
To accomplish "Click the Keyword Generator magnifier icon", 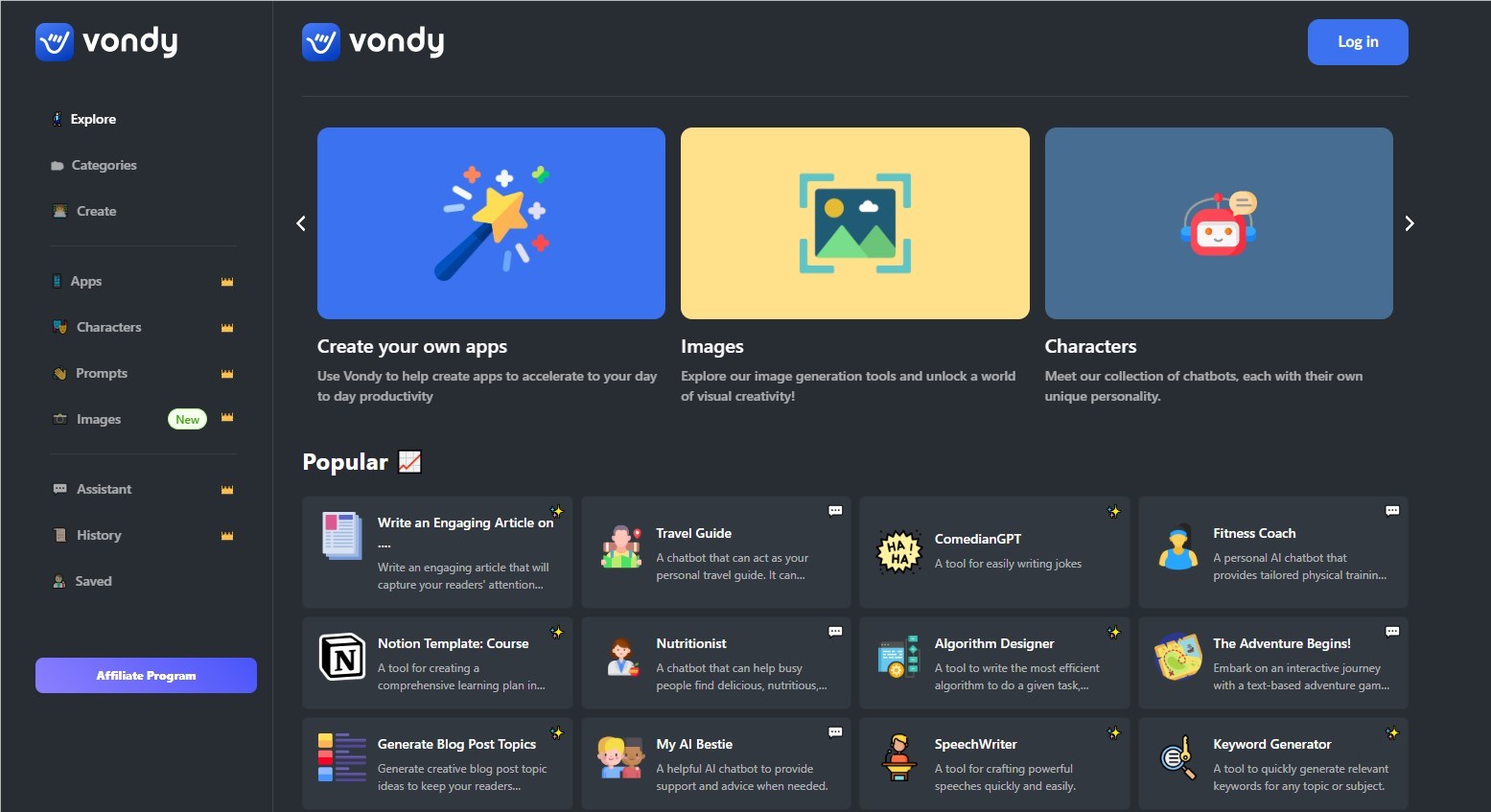I will click(1177, 758).
